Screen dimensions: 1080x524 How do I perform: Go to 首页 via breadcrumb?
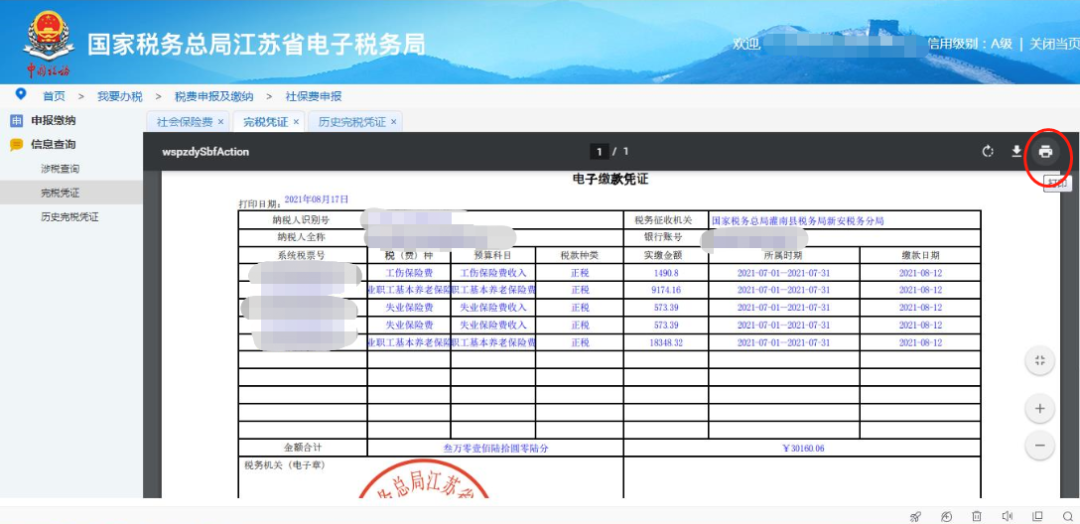[x=54, y=96]
